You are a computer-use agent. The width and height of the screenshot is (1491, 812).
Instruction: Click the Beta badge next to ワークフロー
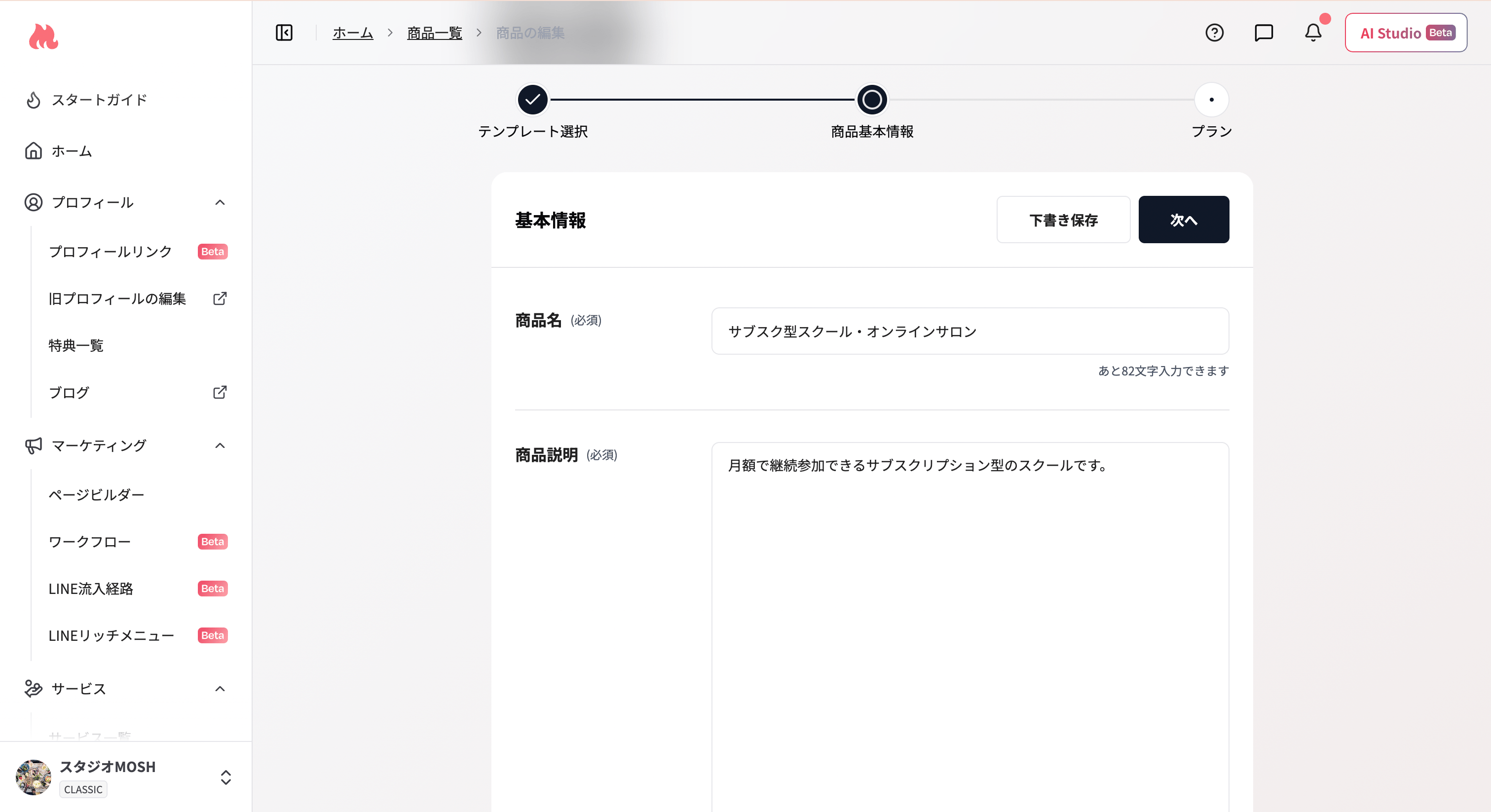click(213, 542)
